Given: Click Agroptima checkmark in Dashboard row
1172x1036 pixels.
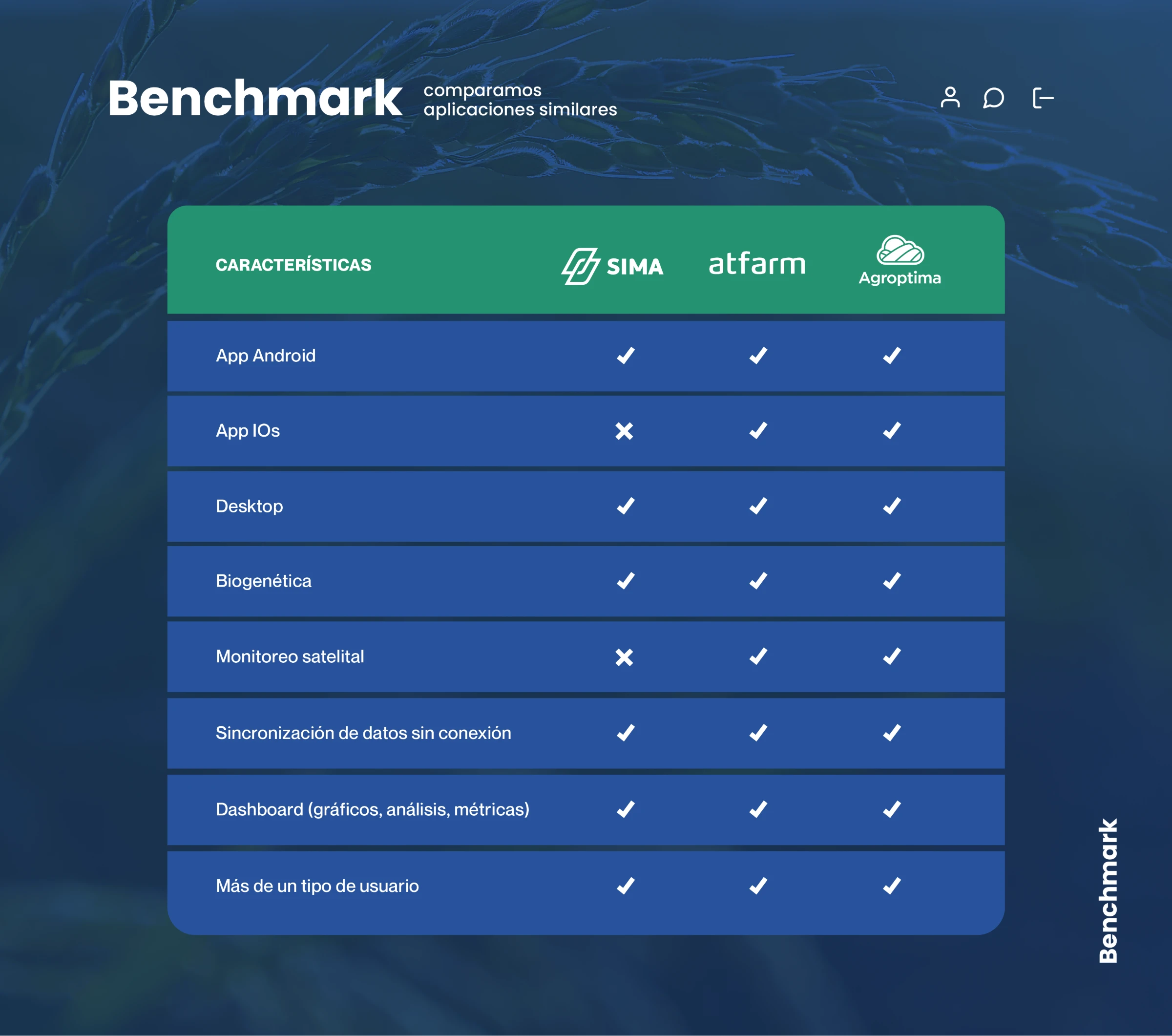Looking at the screenshot, I should (x=892, y=809).
